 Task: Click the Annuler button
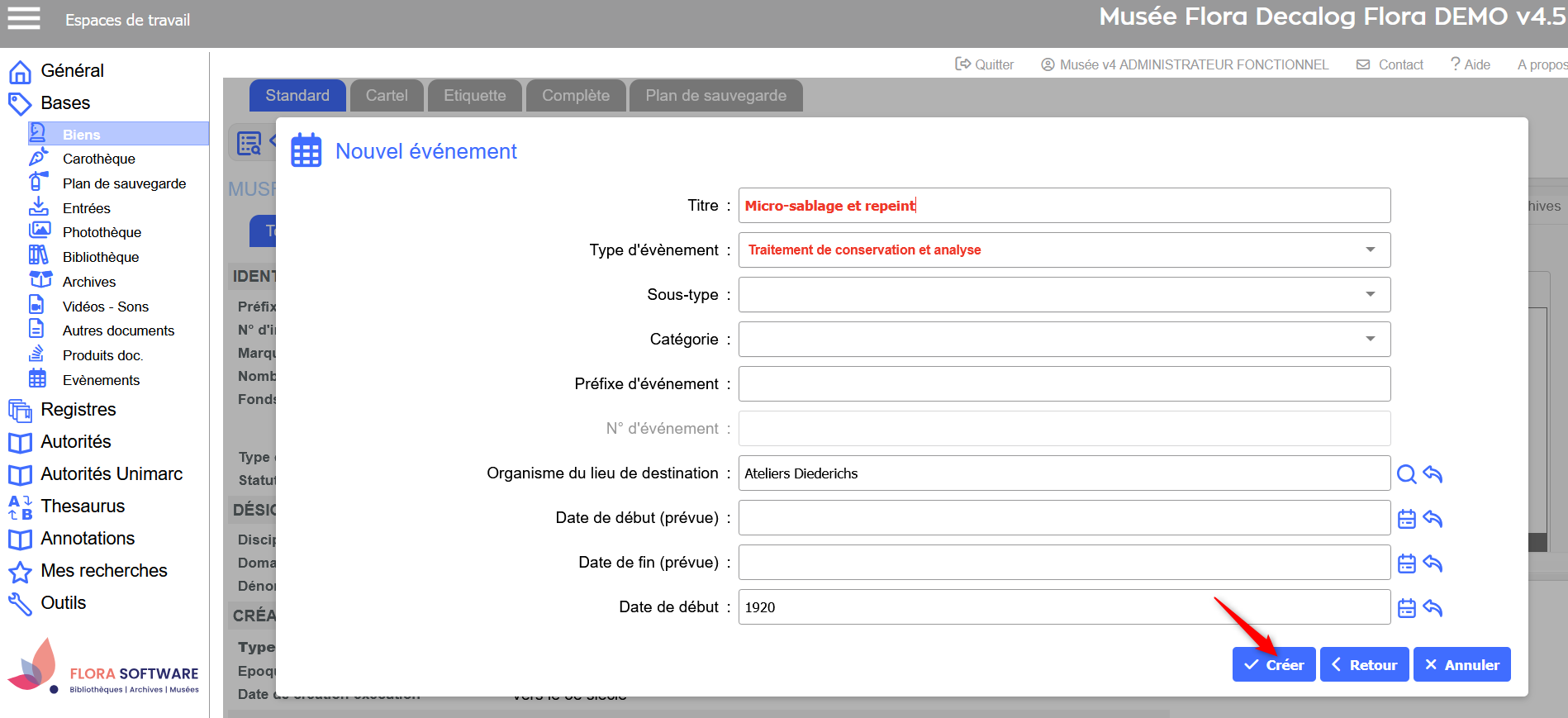pyautogui.click(x=1461, y=665)
